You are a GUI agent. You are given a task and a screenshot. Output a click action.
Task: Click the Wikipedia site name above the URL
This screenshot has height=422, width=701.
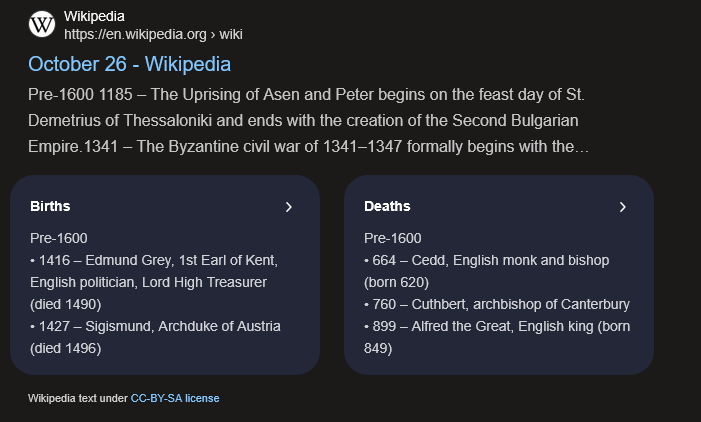(x=94, y=17)
